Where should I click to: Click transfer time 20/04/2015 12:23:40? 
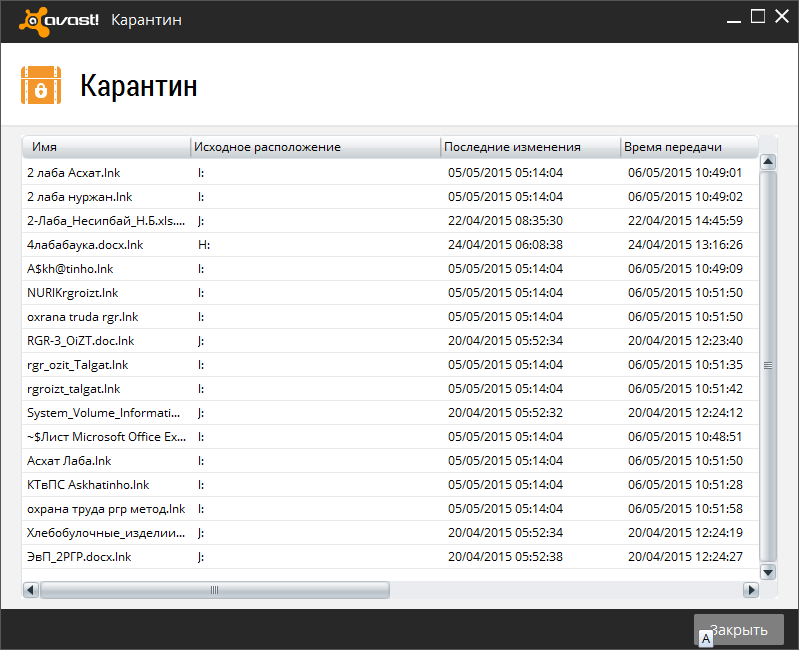point(685,340)
